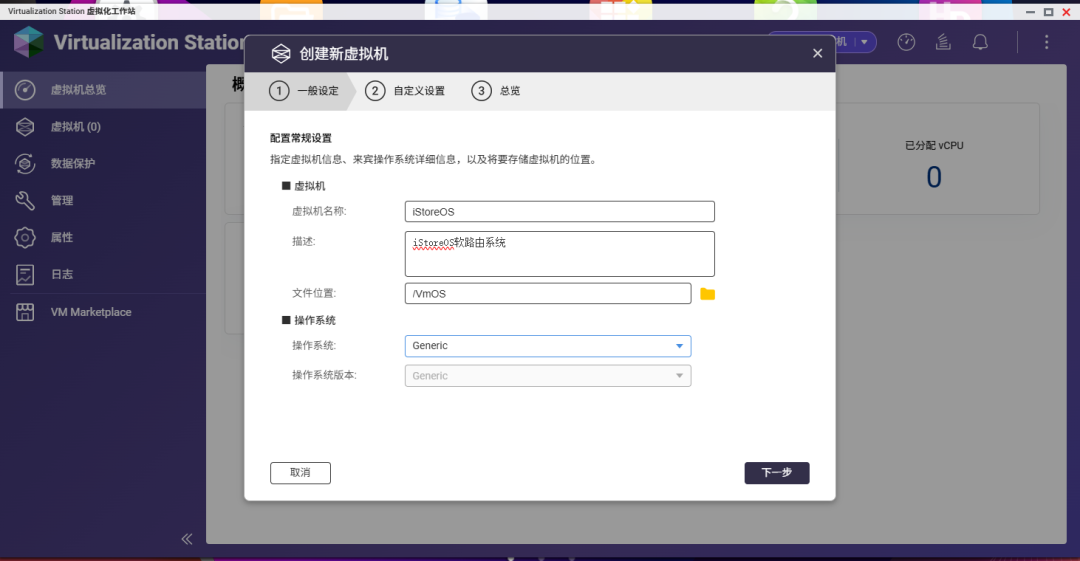This screenshot has width=1080, height=561.
Task: Expand the create VM button dropdown arrow
Action: pos(864,42)
